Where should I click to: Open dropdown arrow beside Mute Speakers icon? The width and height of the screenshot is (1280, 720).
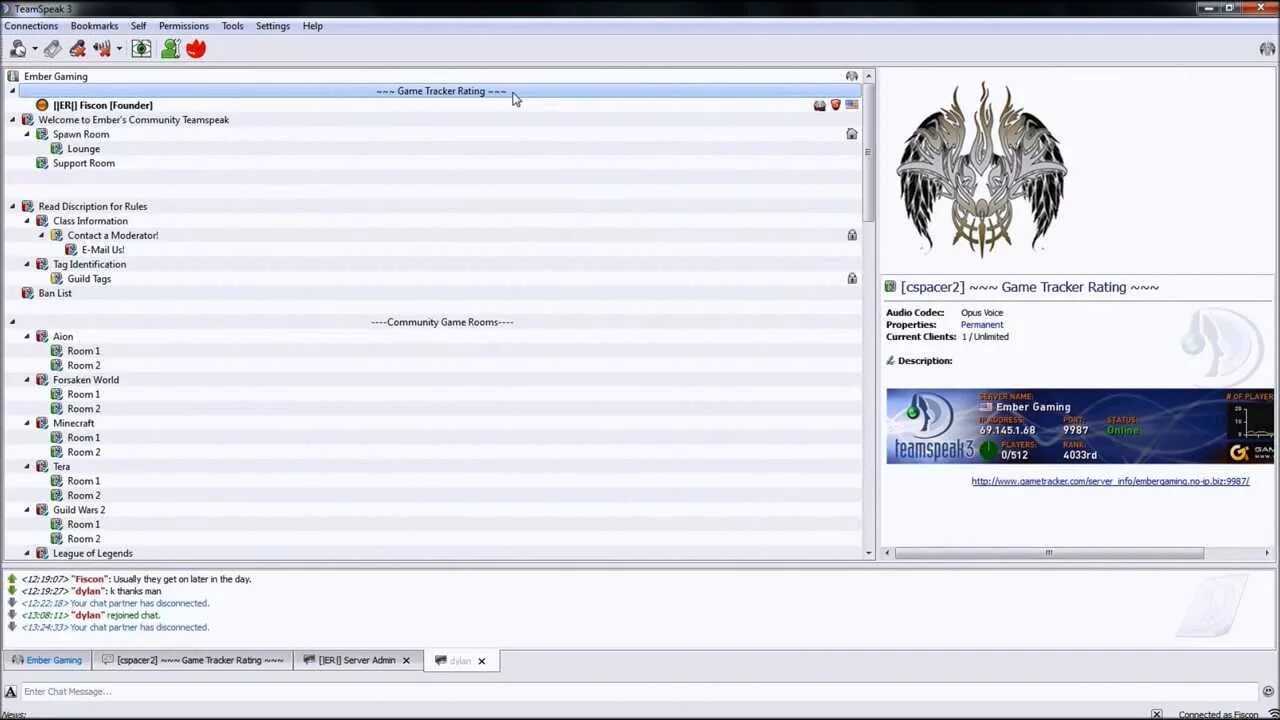click(119, 49)
